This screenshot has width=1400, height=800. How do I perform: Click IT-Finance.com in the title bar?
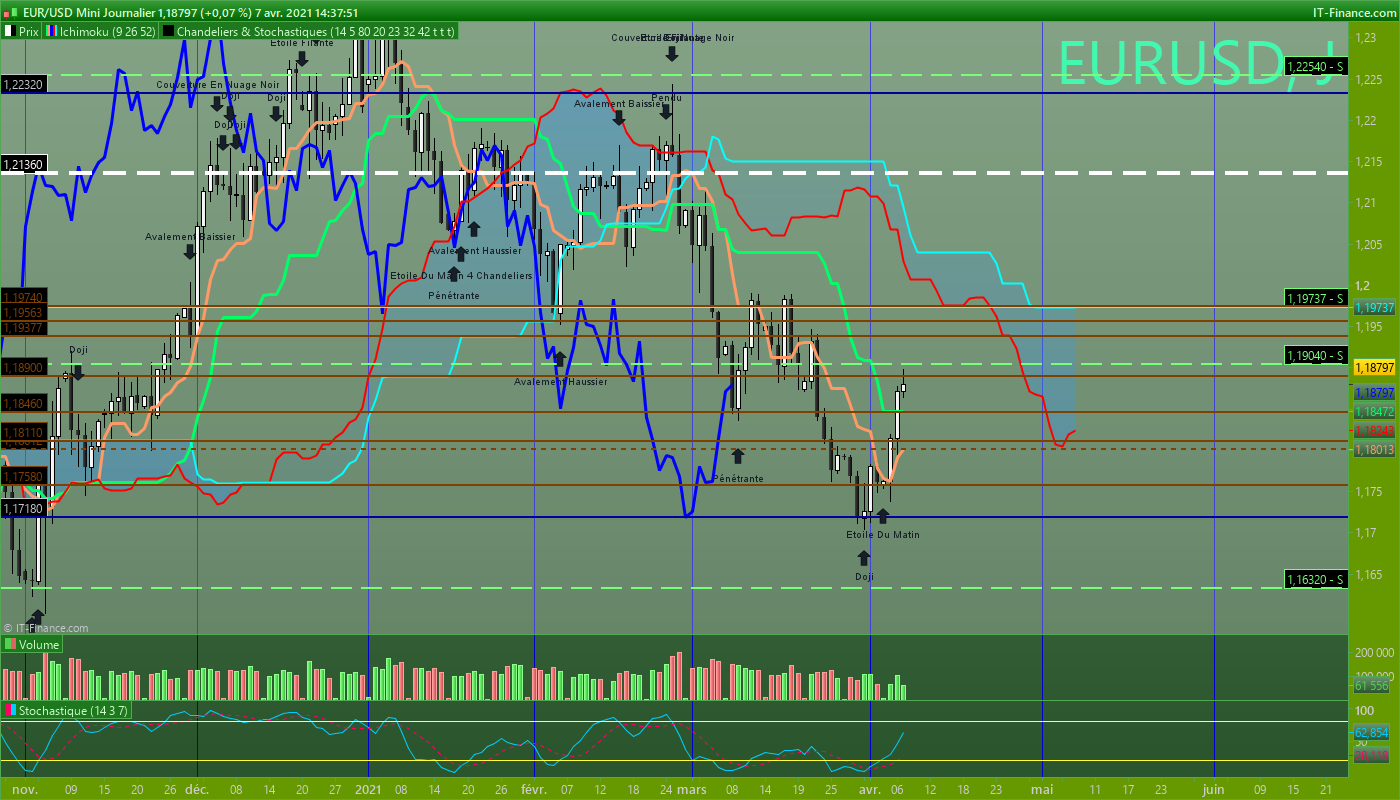click(1353, 12)
